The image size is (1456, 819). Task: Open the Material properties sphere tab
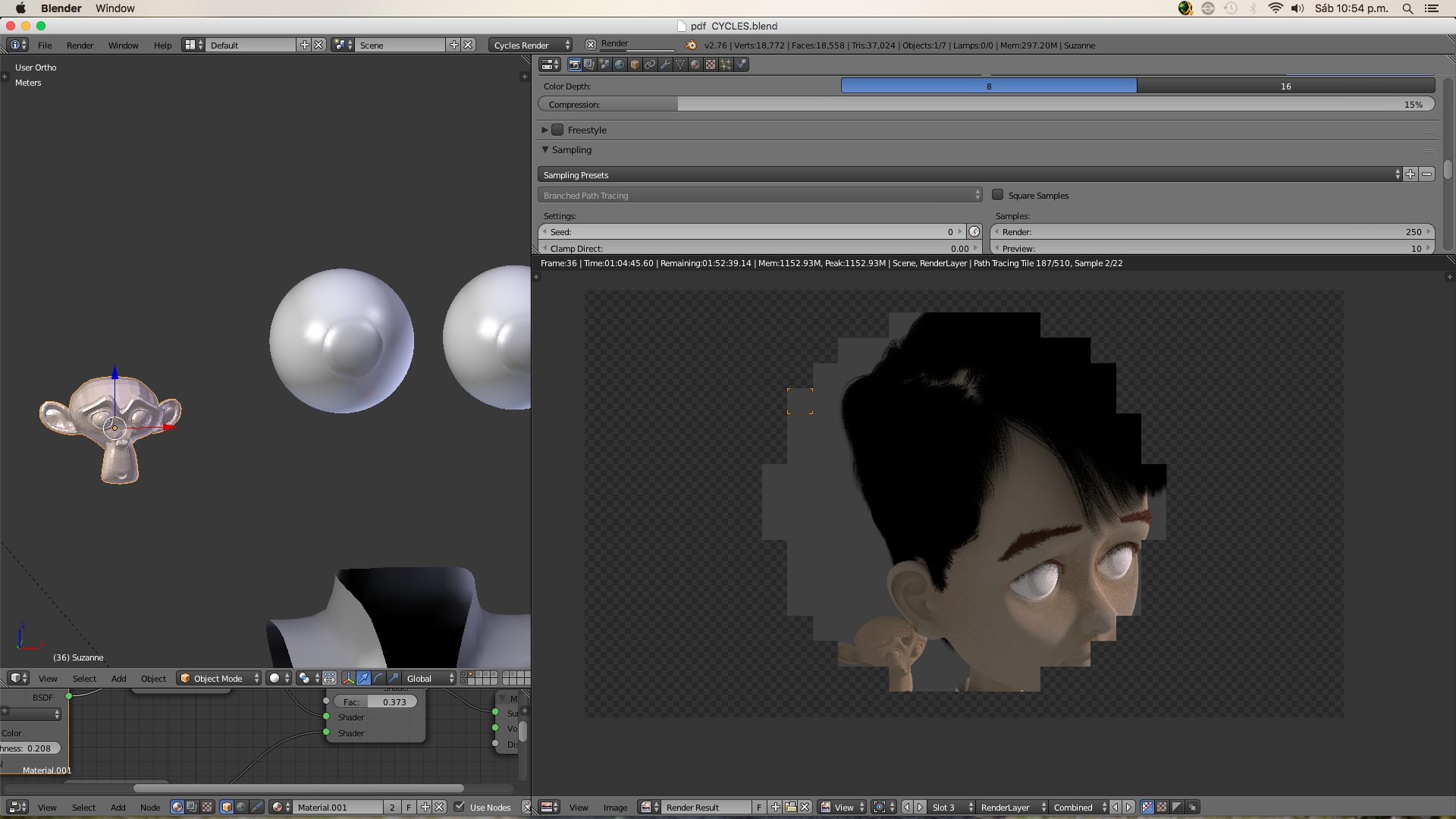click(695, 64)
